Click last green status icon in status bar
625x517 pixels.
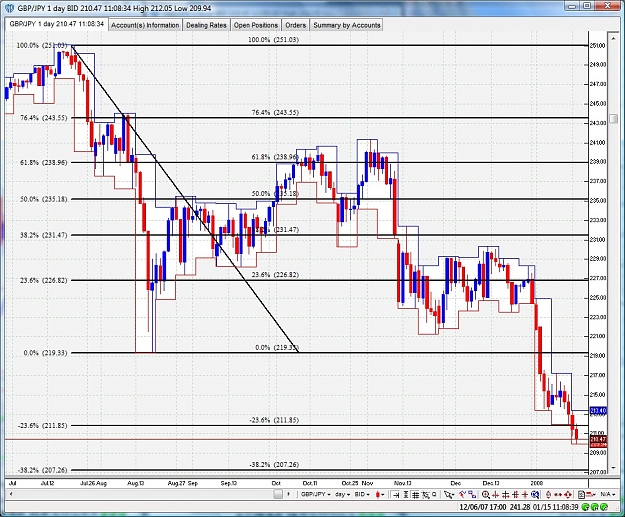pos(604,507)
